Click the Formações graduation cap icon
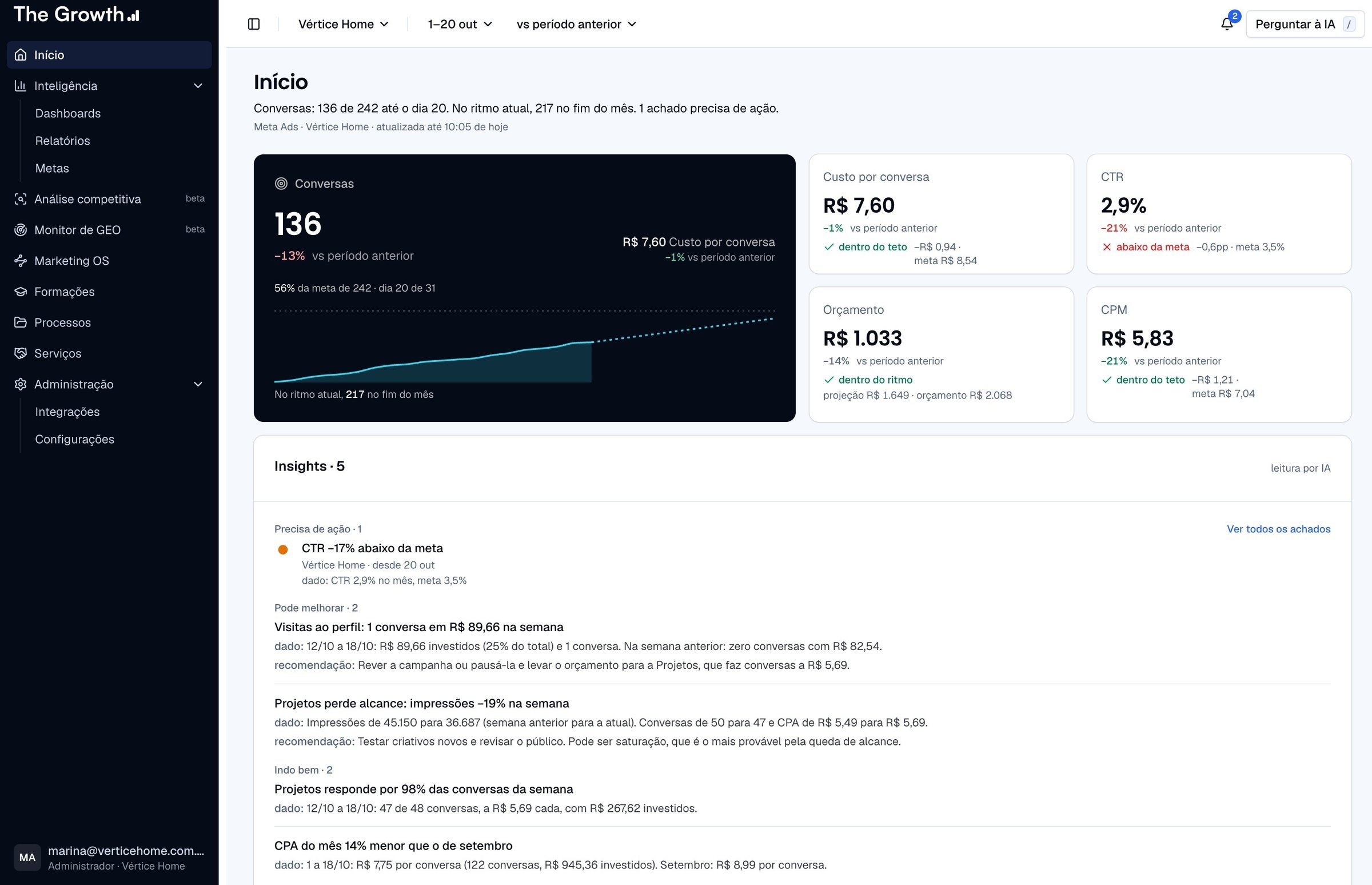Image resolution: width=1372 pixels, height=885 pixels. 21,292
